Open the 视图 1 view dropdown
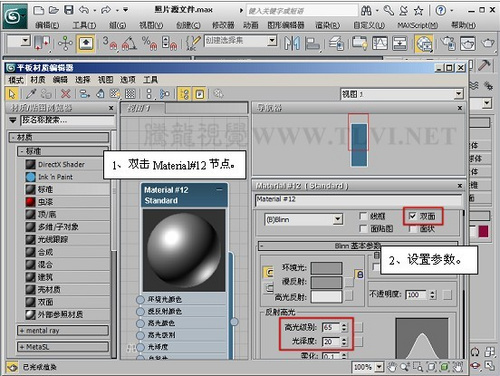 [x=459, y=94]
